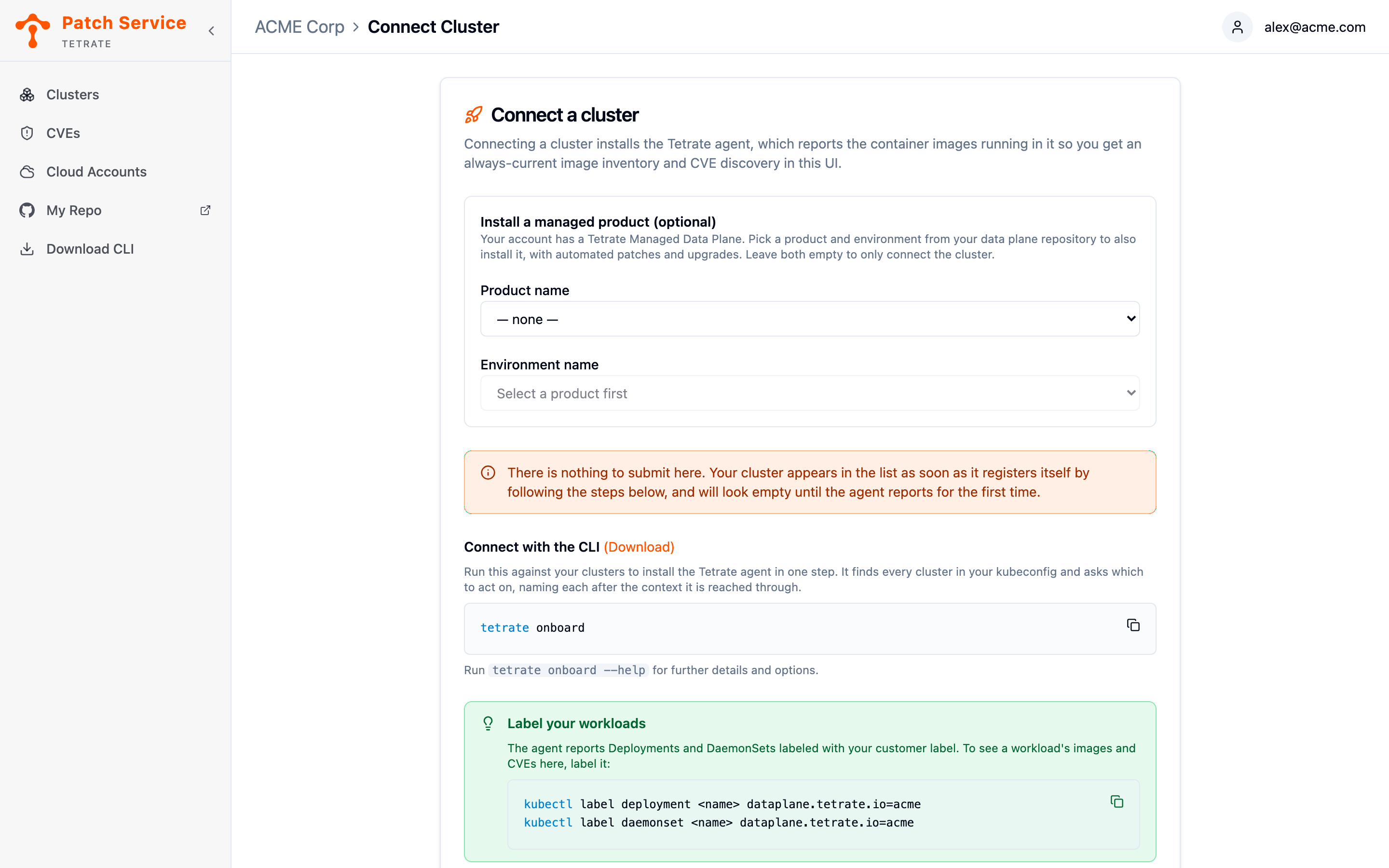This screenshot has width=1389, height=868.
Task: Click the inline 'tetrate onboard --help' code
Action: [x=568, y=670]
